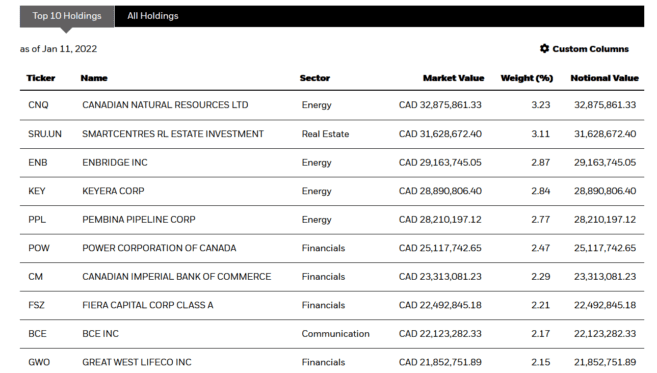The height and width of the screenshot is (373, 657).
Task: Click market value CAD 22,123,282.33
Action: pos(440,334)
